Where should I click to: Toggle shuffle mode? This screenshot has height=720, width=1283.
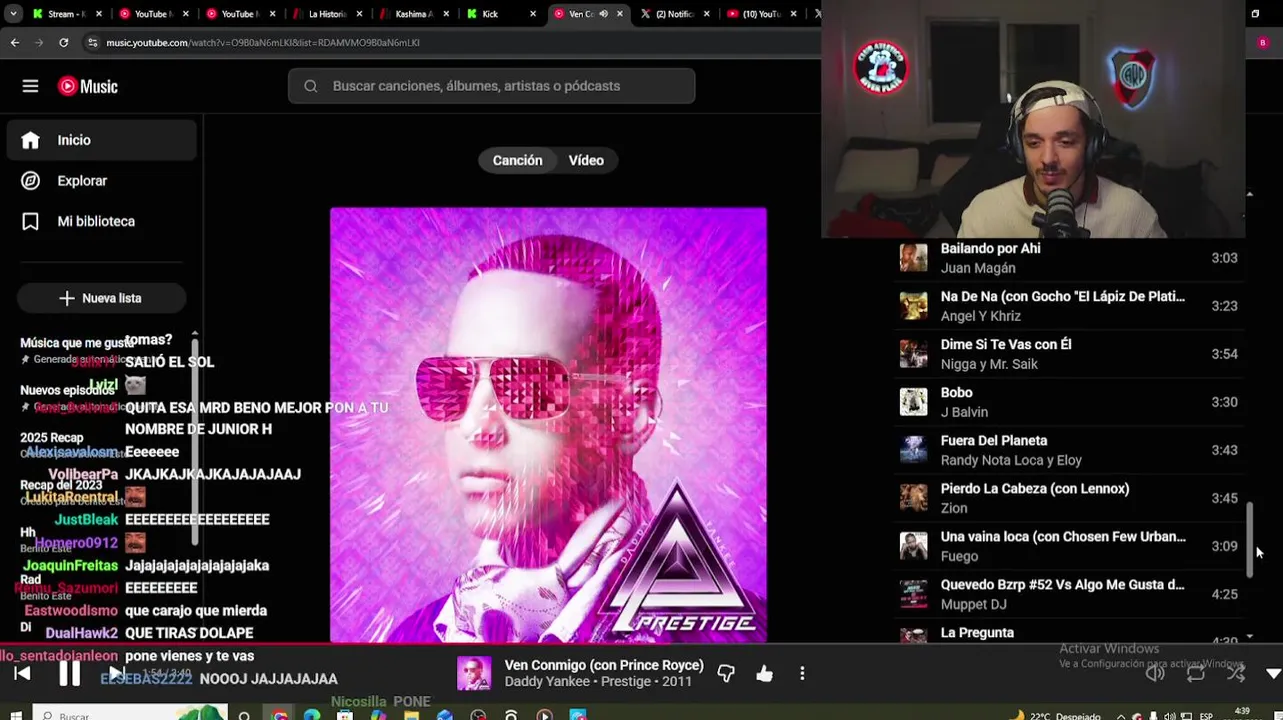[1236, 674]
